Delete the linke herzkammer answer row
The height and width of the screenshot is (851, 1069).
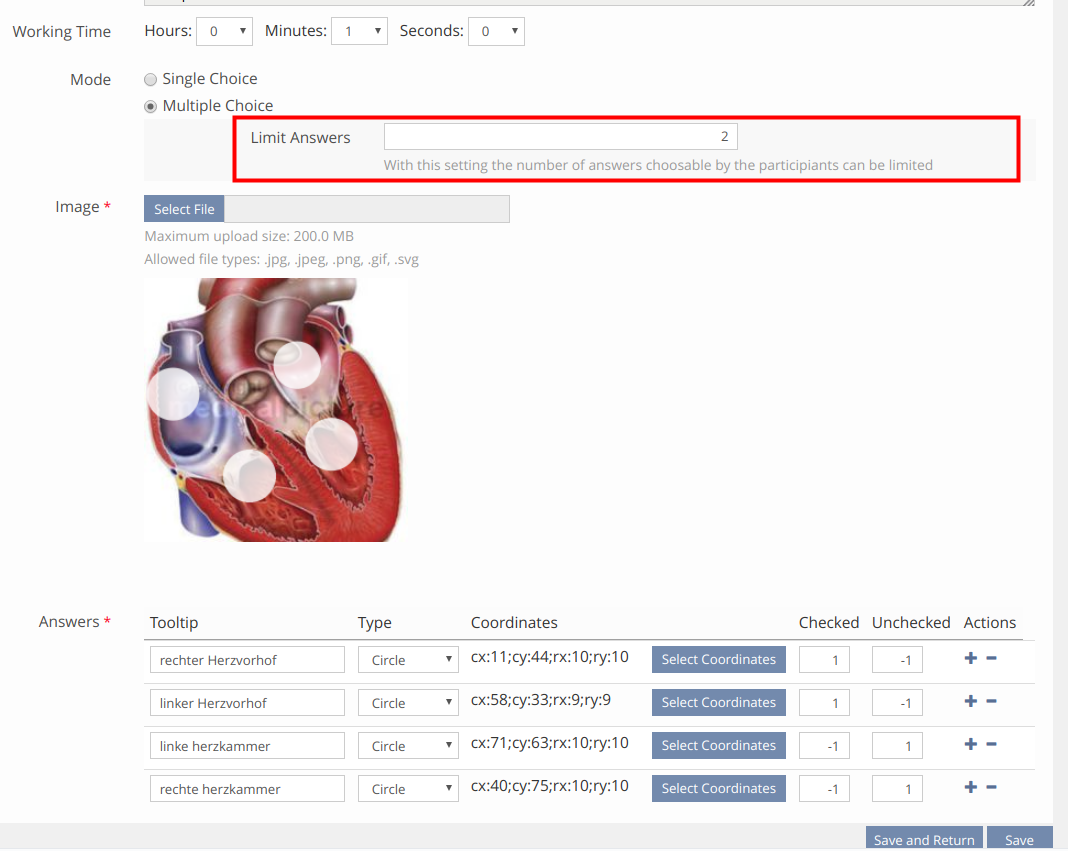991,744
